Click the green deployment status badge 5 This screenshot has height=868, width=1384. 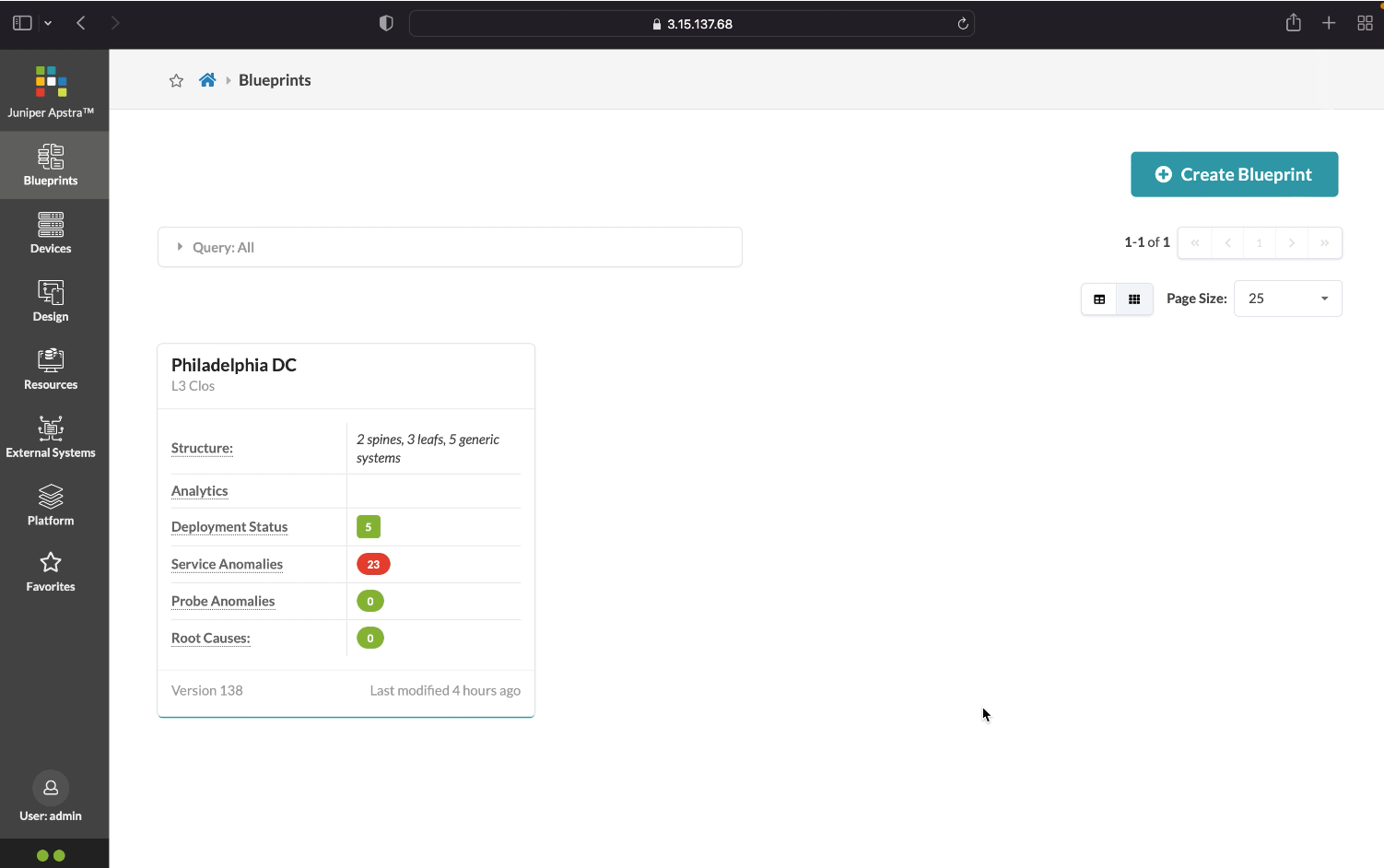pos(369,527)
